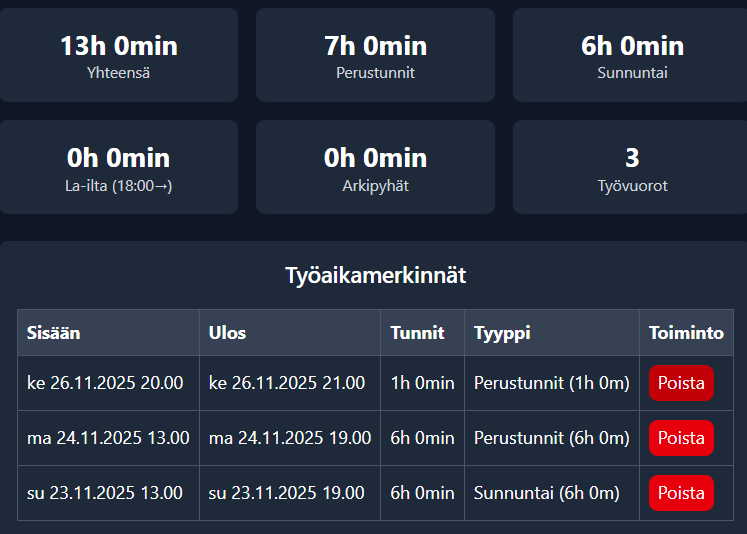747x534 pixels.
Task: Click the Toiminto column header
Action: [686, 333]
